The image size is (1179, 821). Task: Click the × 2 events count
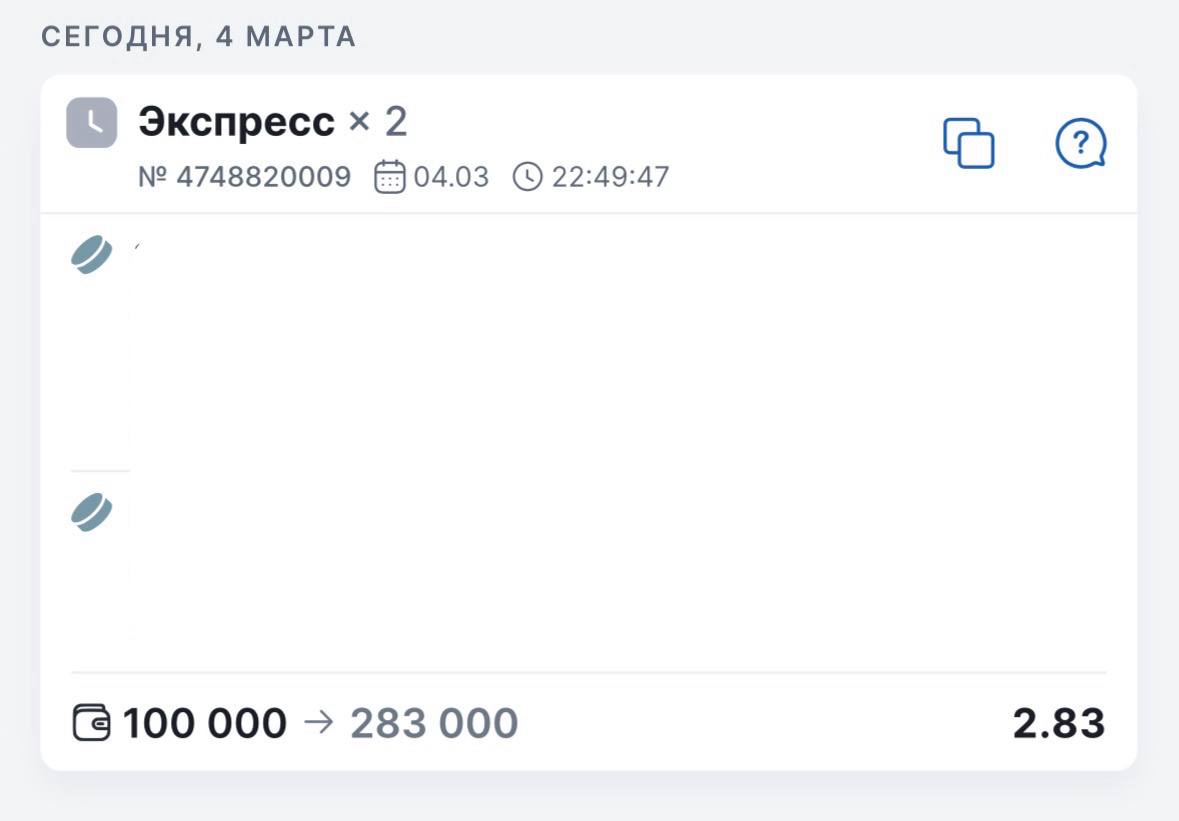click(378, 123)
